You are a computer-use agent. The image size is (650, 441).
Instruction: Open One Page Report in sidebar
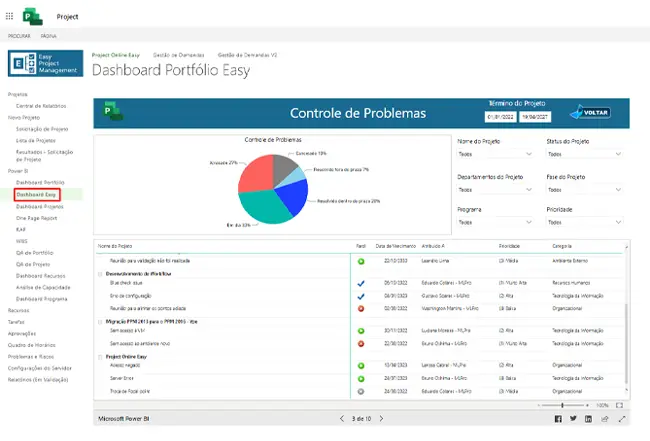(x=36, y=218)
